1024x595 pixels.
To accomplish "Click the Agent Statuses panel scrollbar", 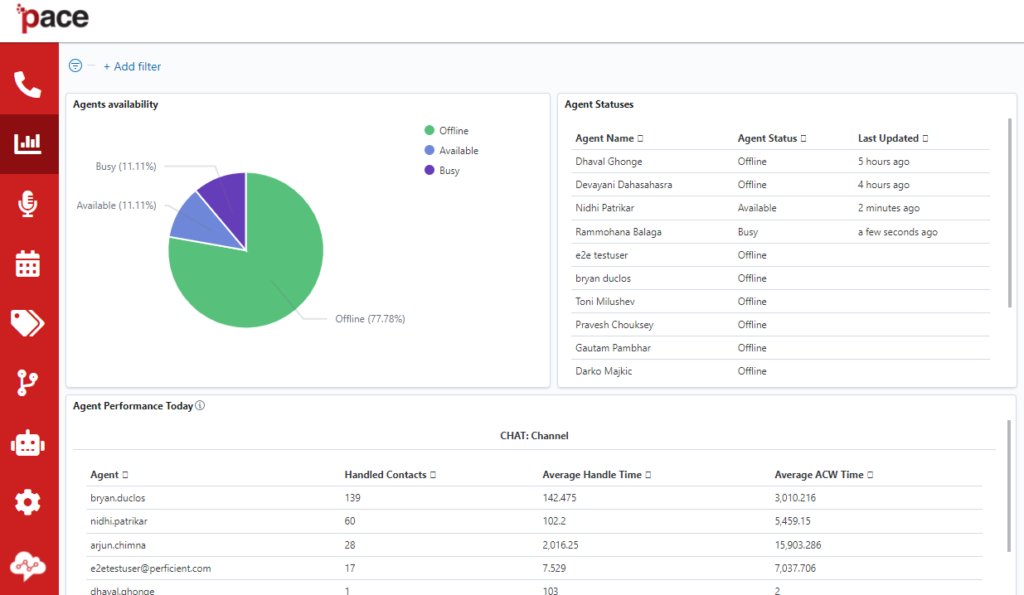I will coord(1010,212).
